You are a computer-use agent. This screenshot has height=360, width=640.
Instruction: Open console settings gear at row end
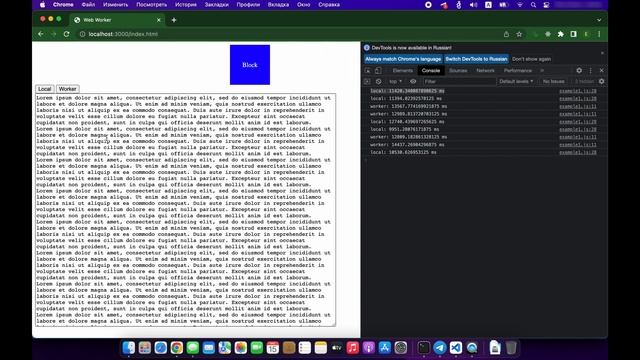click(x=601, y=82)
